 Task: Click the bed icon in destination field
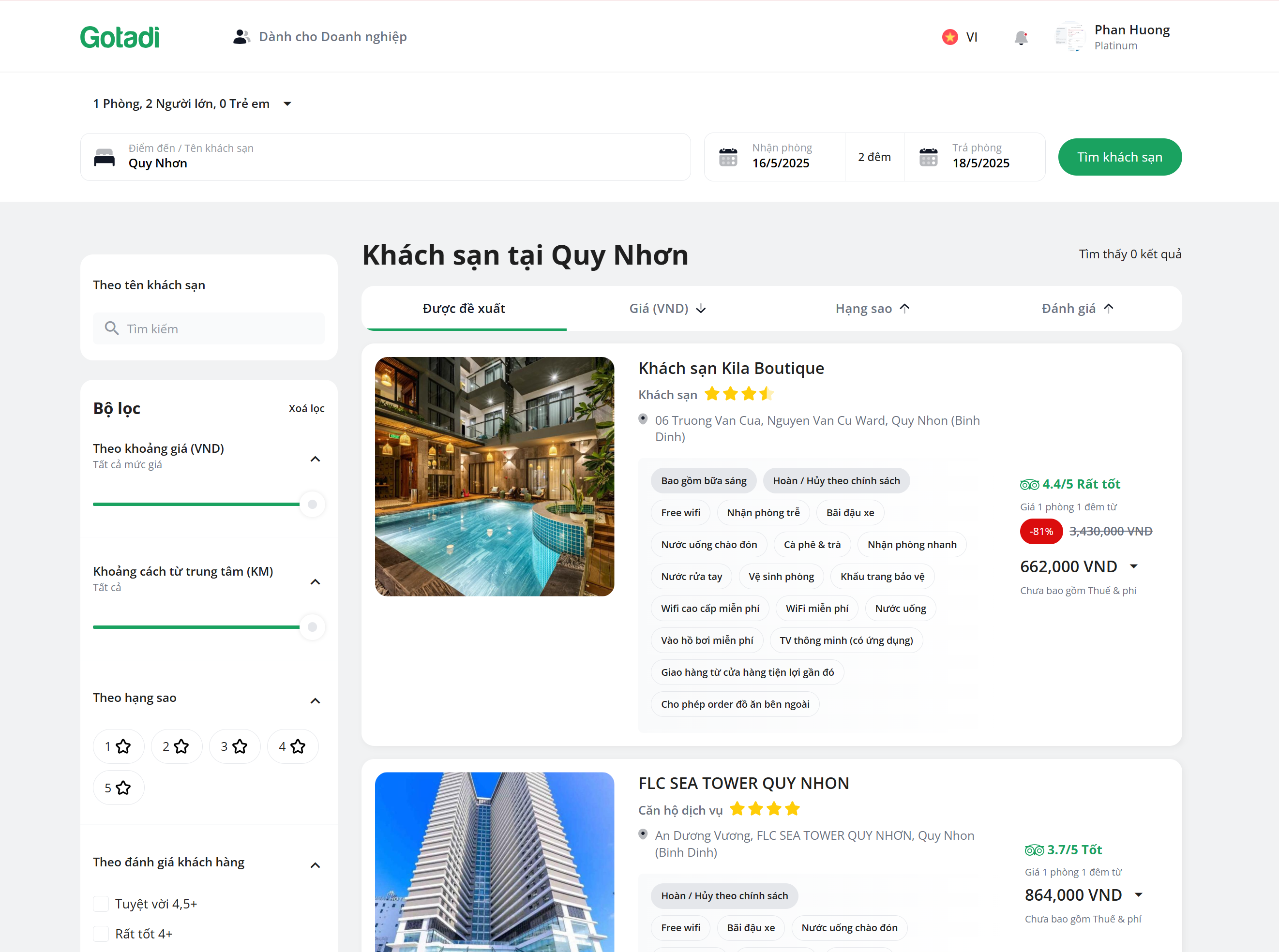(105, 157)
